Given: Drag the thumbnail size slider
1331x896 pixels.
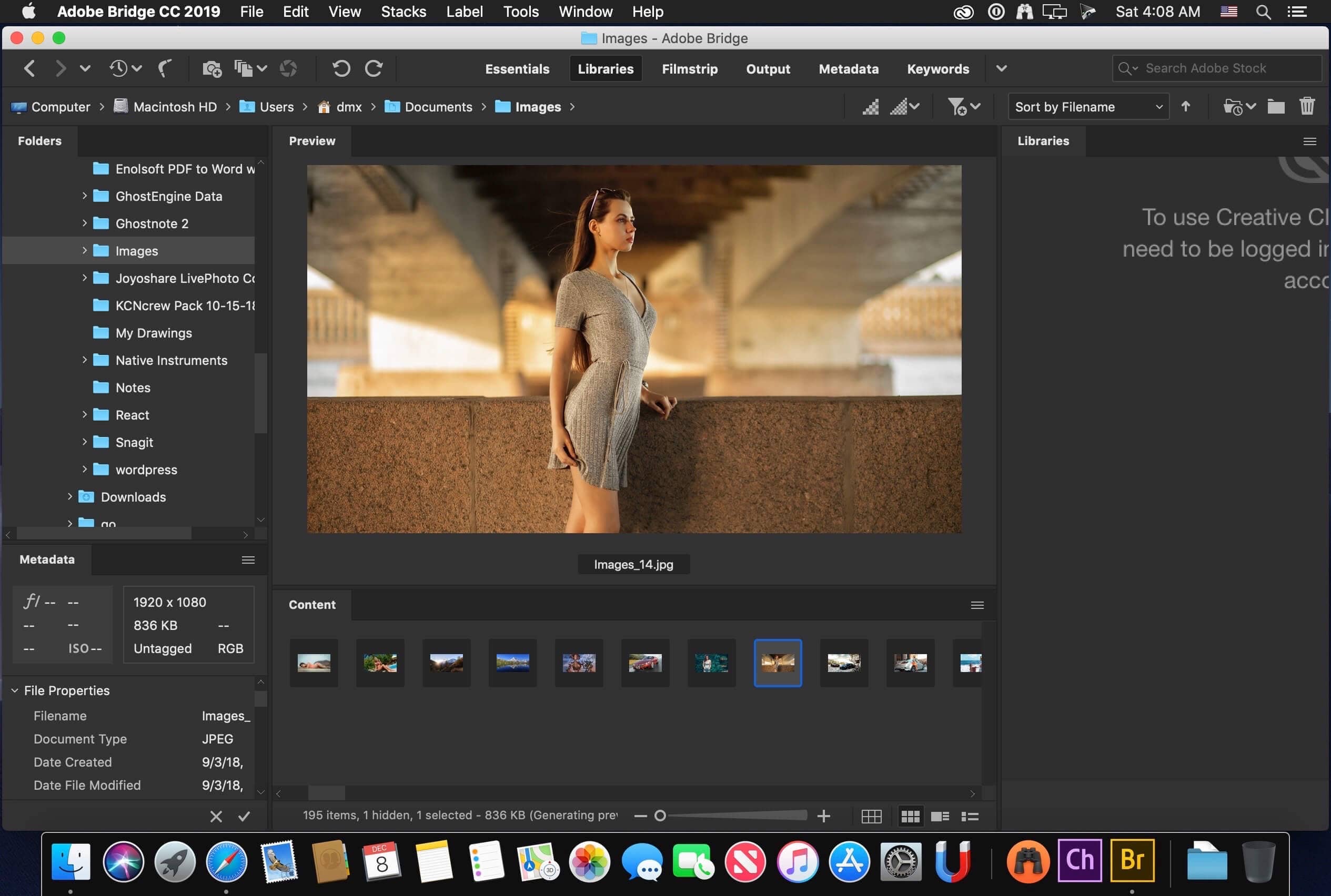Looking at the screenshot, I should 661,816.
